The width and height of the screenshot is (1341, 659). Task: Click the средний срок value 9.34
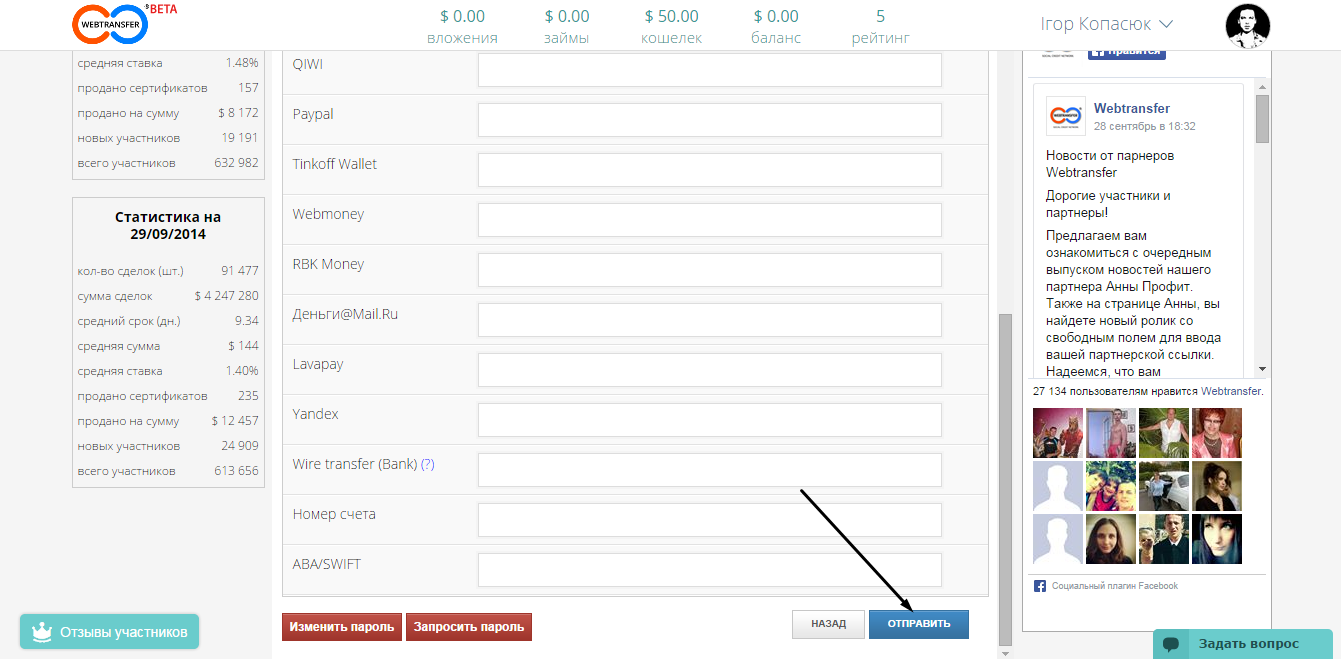[247, 321]
